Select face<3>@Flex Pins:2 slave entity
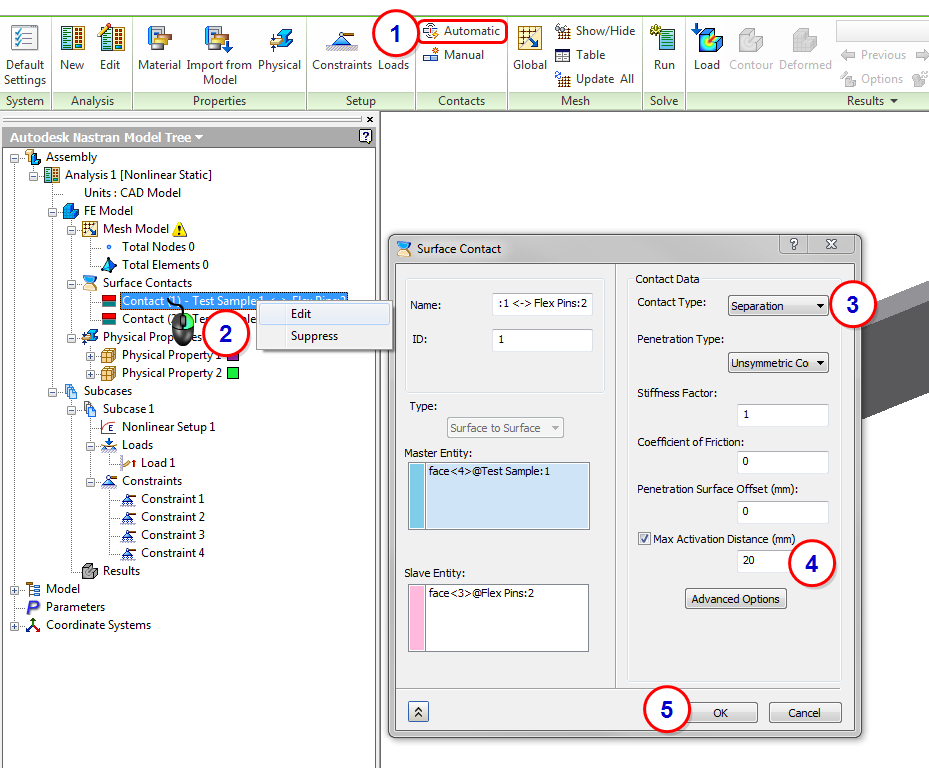The height and width of the screenshot is (768, 929). (x=481, y=593)
